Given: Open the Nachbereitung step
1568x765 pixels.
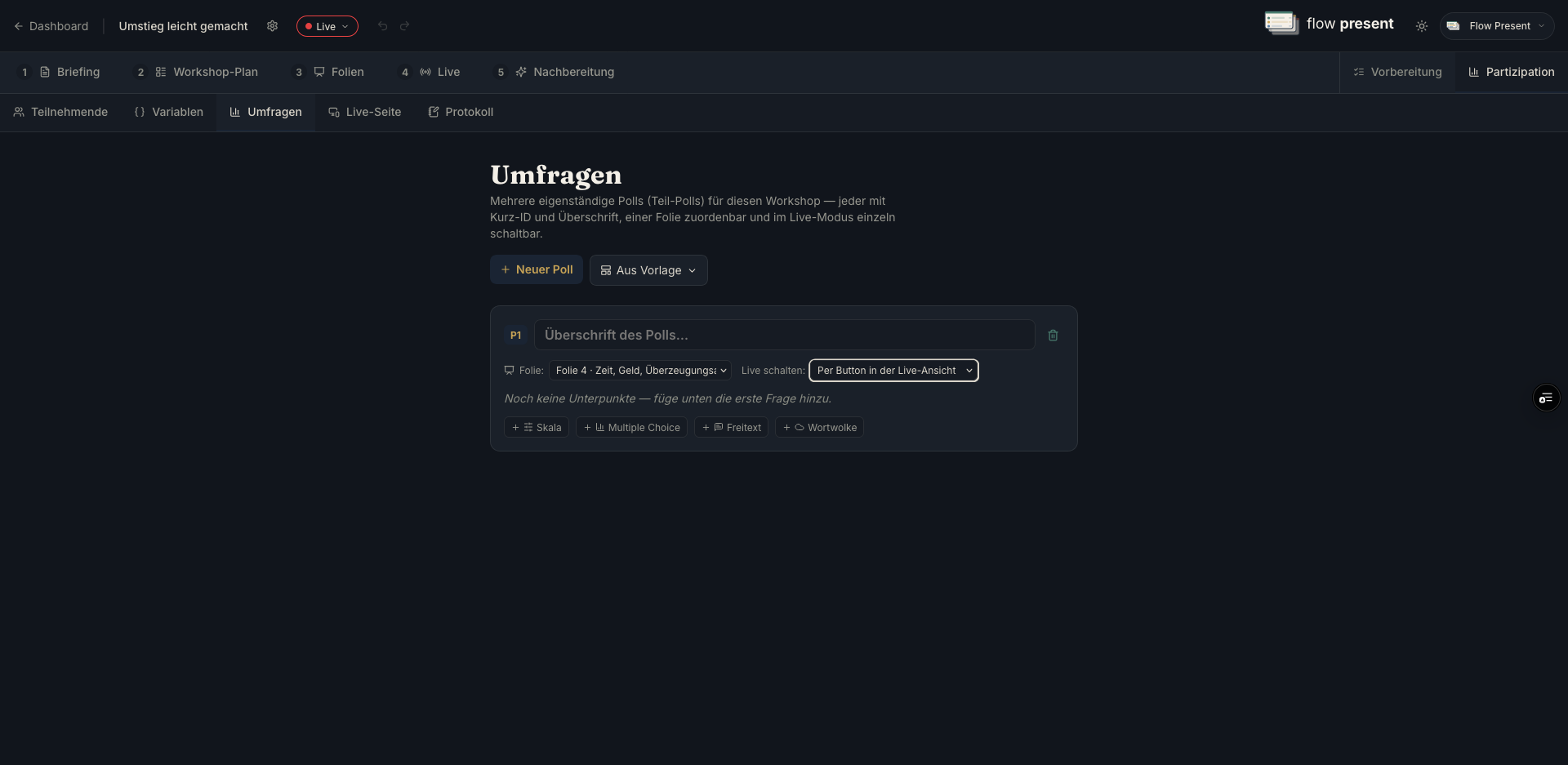Looking at the screenshot, I should click(563, 72).
